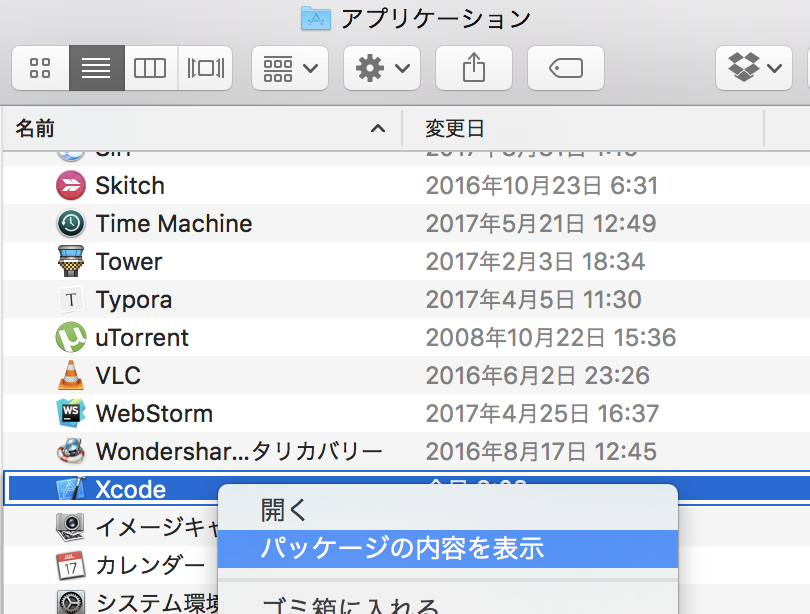Viewport: 810px width, 614px height.
Task: Select the イメージキャプチャ app icon
Action: [x=71, y=527]
